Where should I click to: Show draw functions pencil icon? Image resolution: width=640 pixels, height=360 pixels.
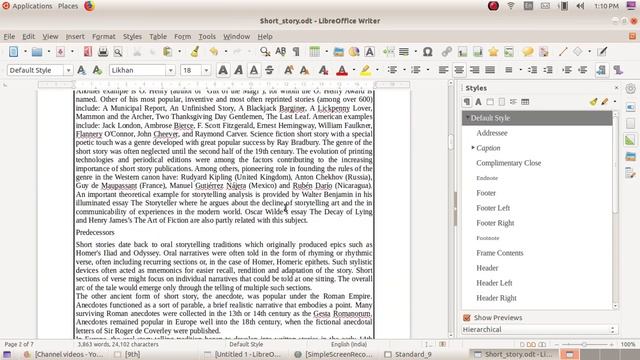tap(602, 52)
